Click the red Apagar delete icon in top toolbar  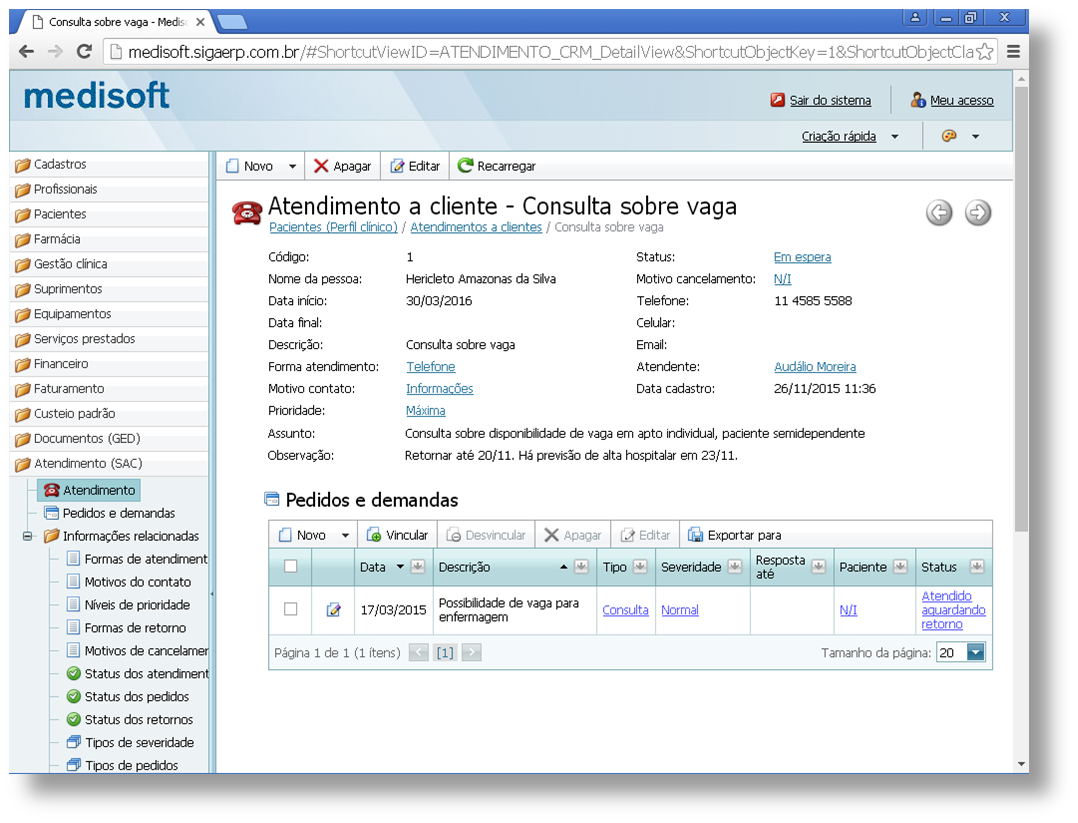(321, 166)
